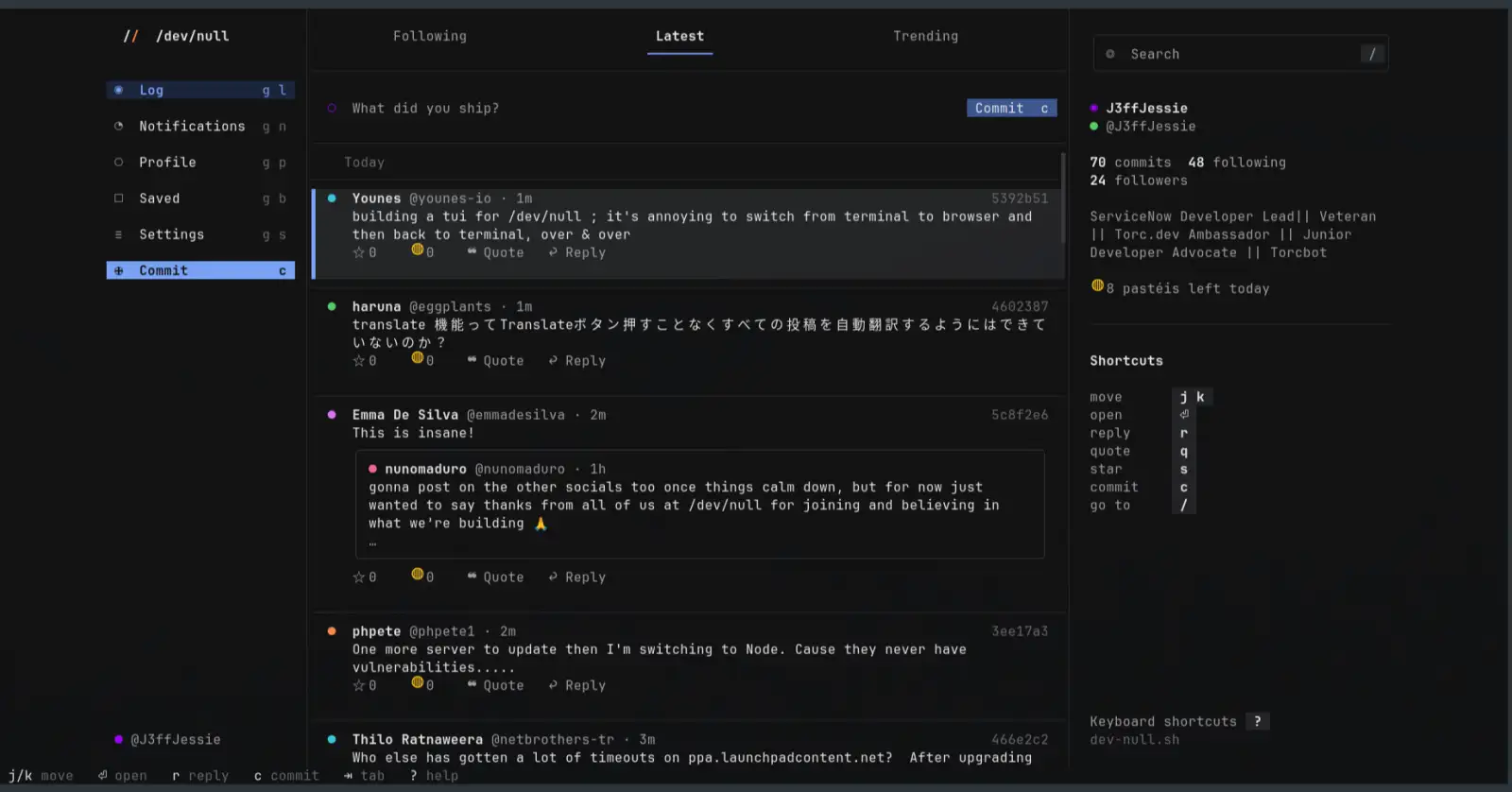
Task: Quote phpete's post
Action: (x=496, y=685)
